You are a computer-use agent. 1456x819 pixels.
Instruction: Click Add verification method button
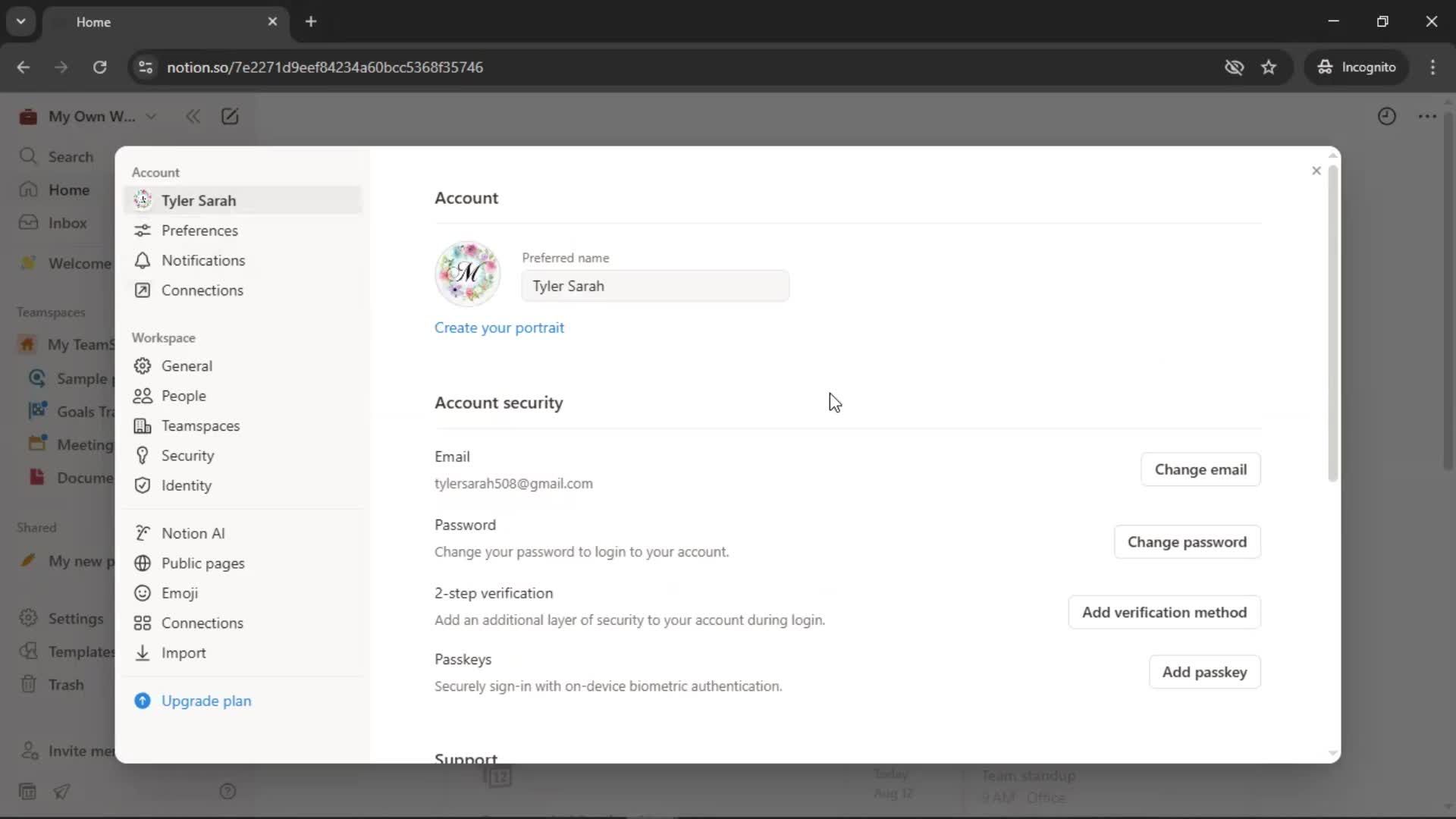pyautogui.click(x=1164, y=612)
